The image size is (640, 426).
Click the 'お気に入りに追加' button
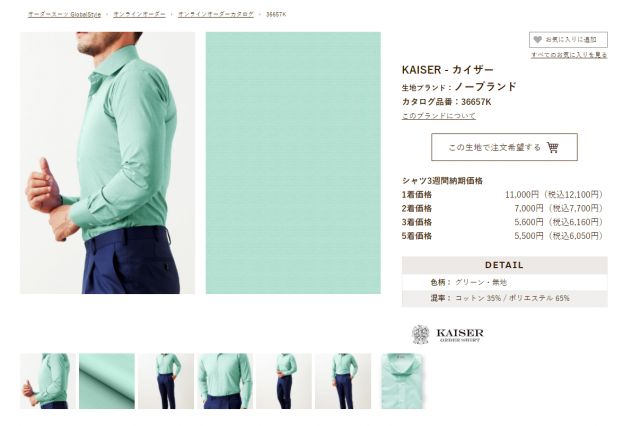click(568, 40)
